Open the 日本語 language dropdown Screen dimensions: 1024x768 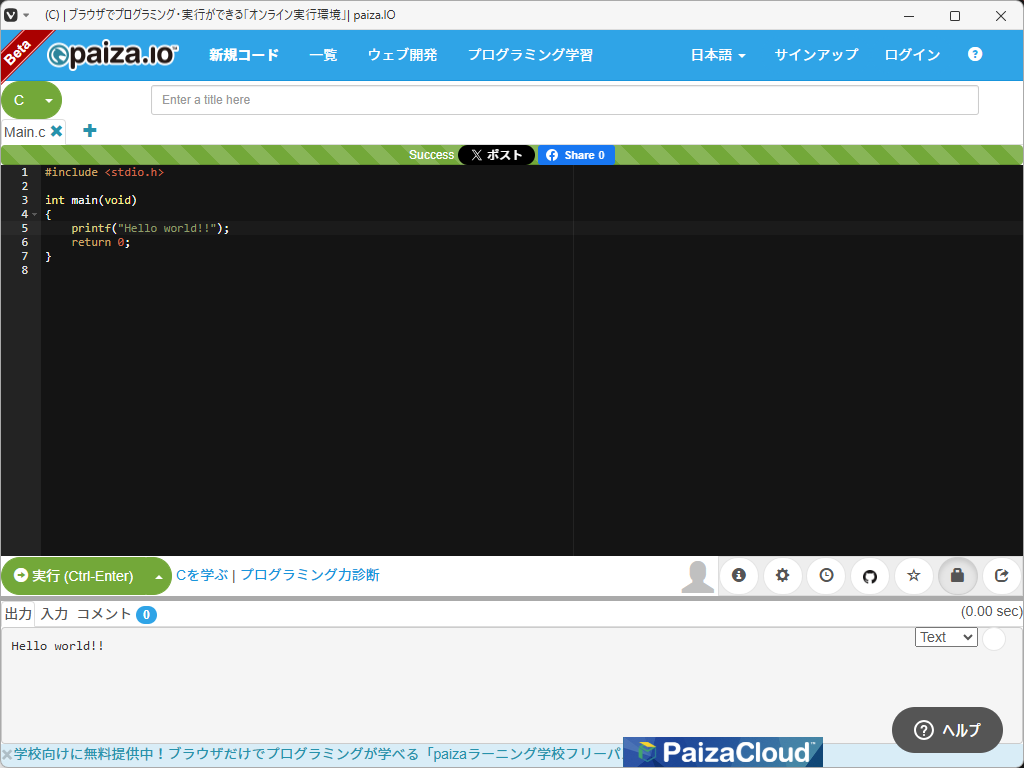coord(718,55)
